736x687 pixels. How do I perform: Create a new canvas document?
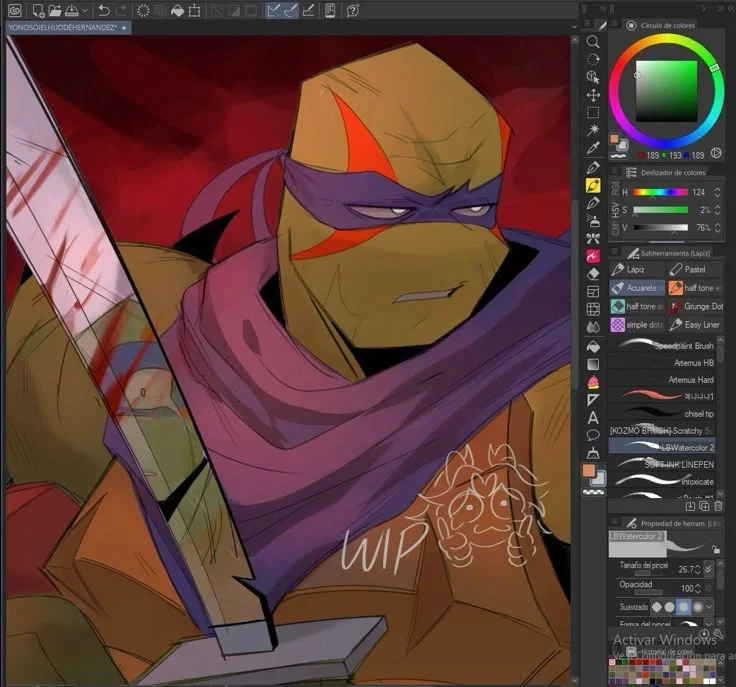click(x=38, y=10)
